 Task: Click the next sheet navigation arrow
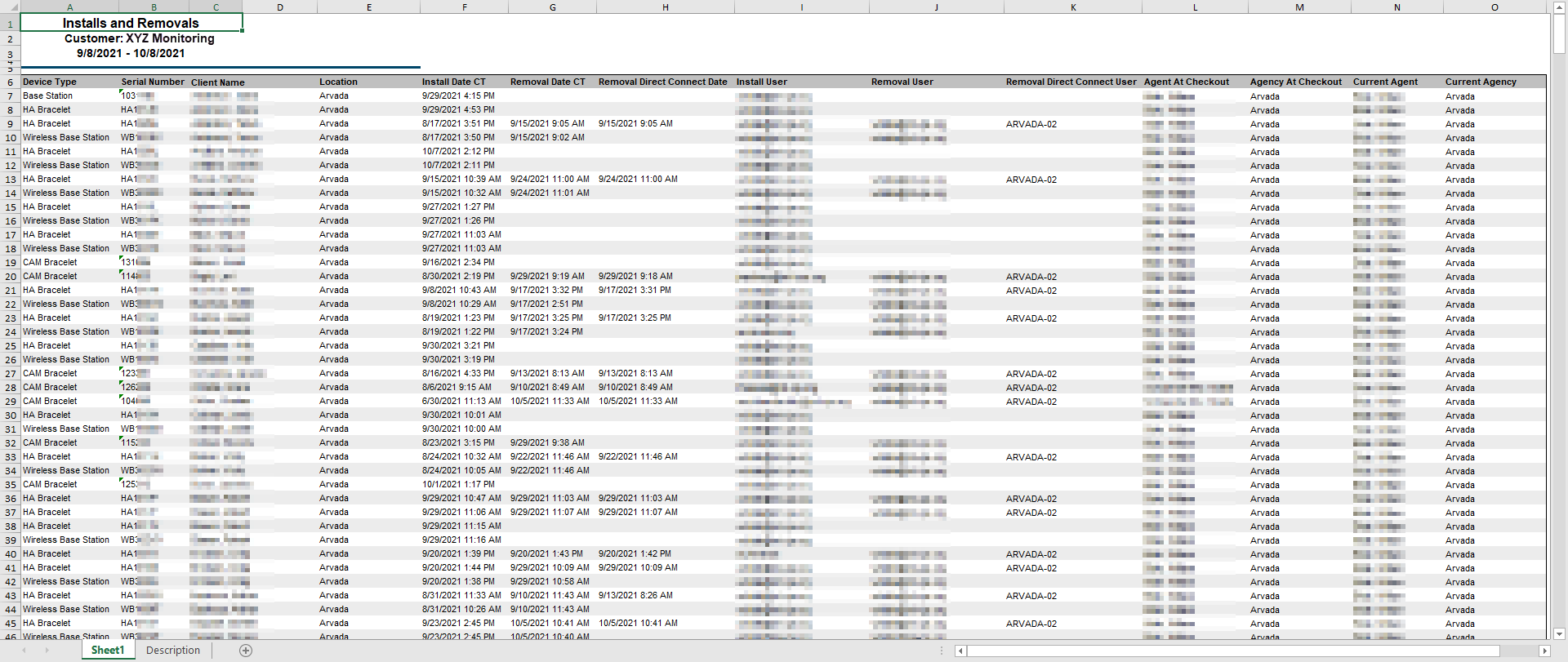pos(47,651)
